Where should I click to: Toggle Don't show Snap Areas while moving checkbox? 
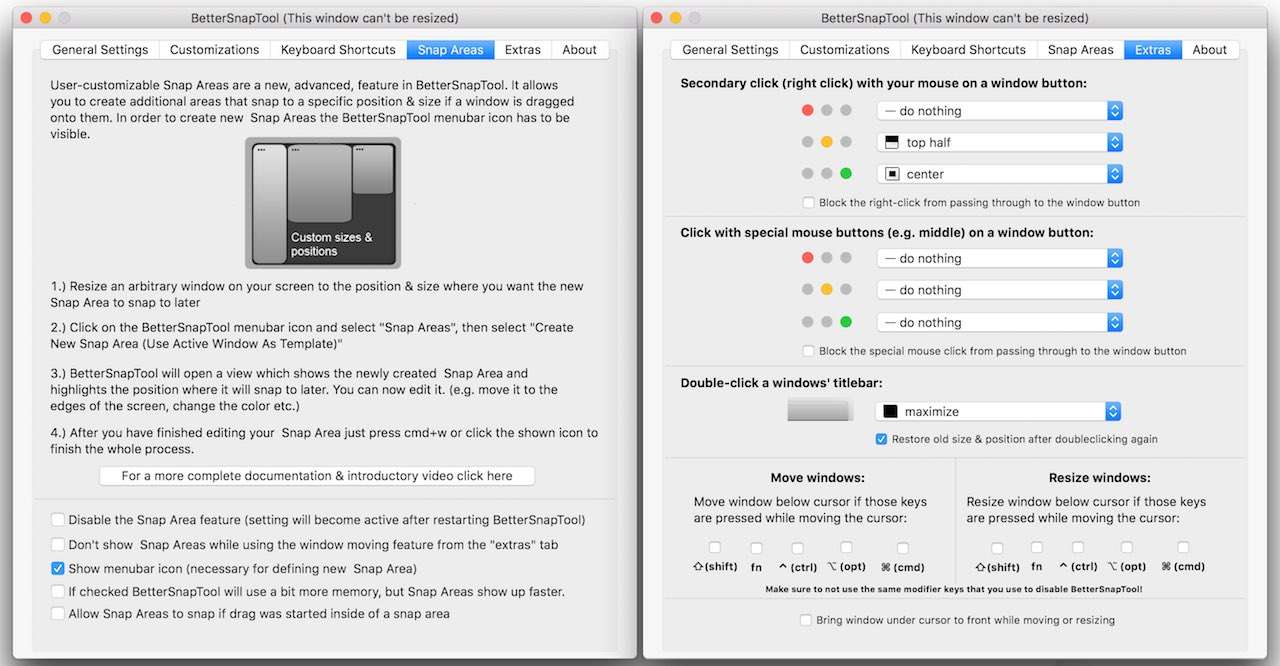click(x=58, y=544)
